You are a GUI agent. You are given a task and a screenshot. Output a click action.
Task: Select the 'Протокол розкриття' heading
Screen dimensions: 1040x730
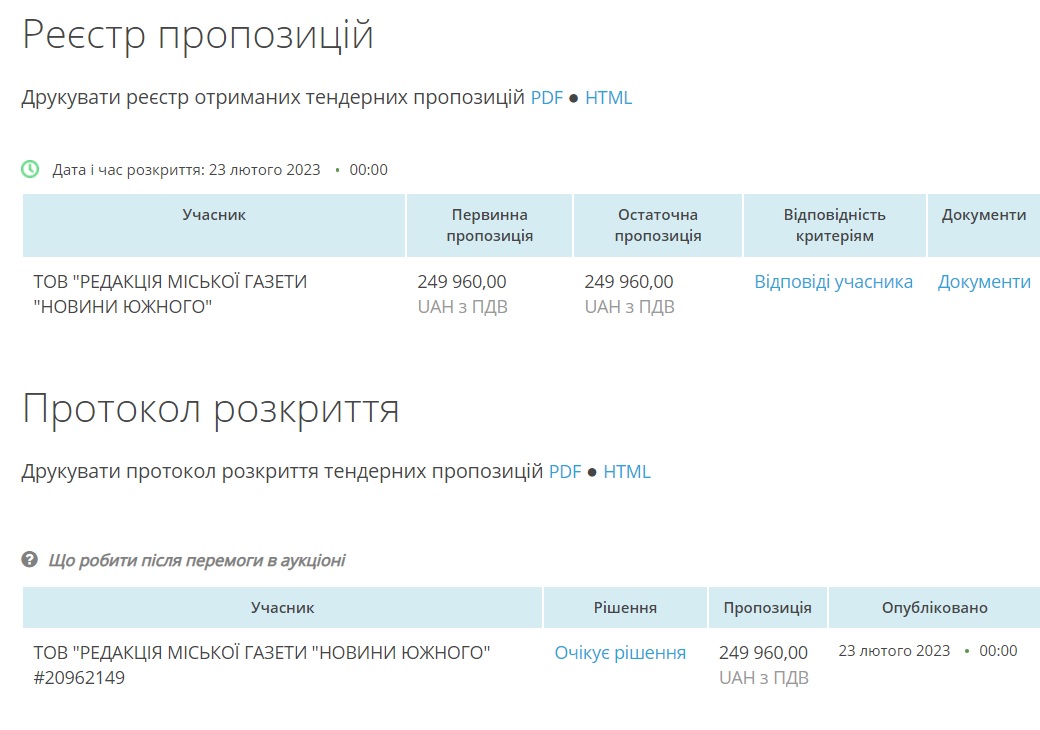point(210,409)
